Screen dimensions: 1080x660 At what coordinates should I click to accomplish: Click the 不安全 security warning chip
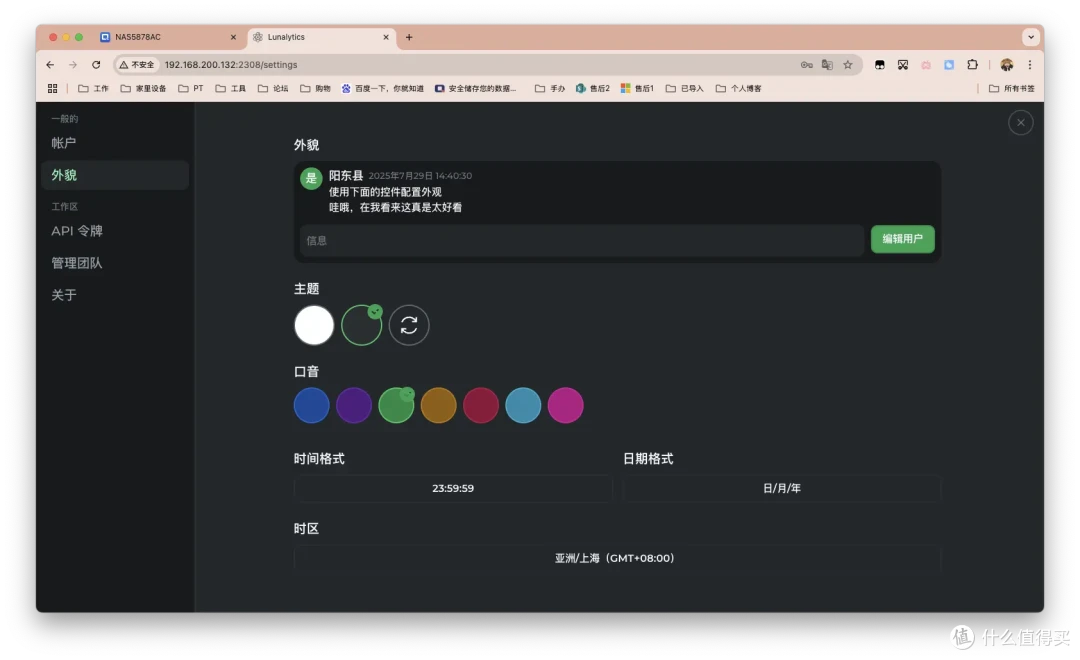pos(136,65)
